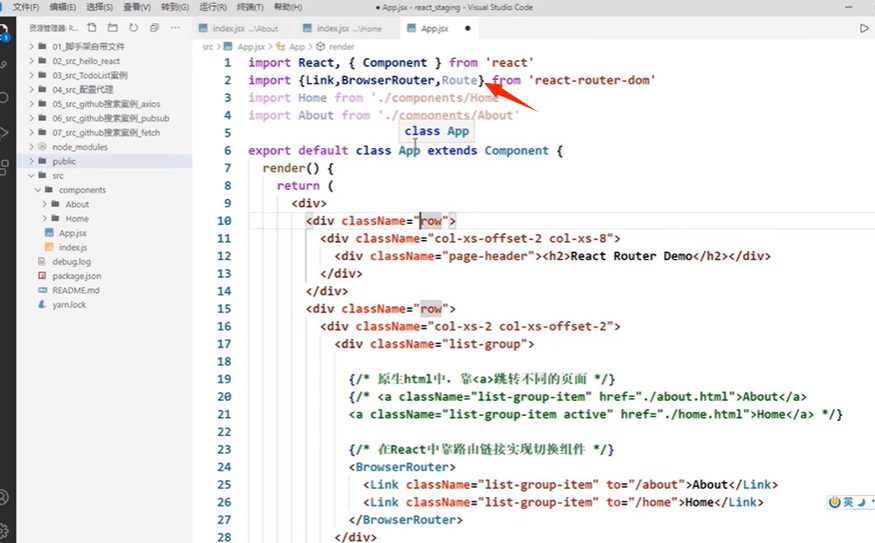The width and height of the screenshot is (875, 543).
Task: Expand the 06_src_github搜索案例_pubsub folder
Action: point(32,118)
